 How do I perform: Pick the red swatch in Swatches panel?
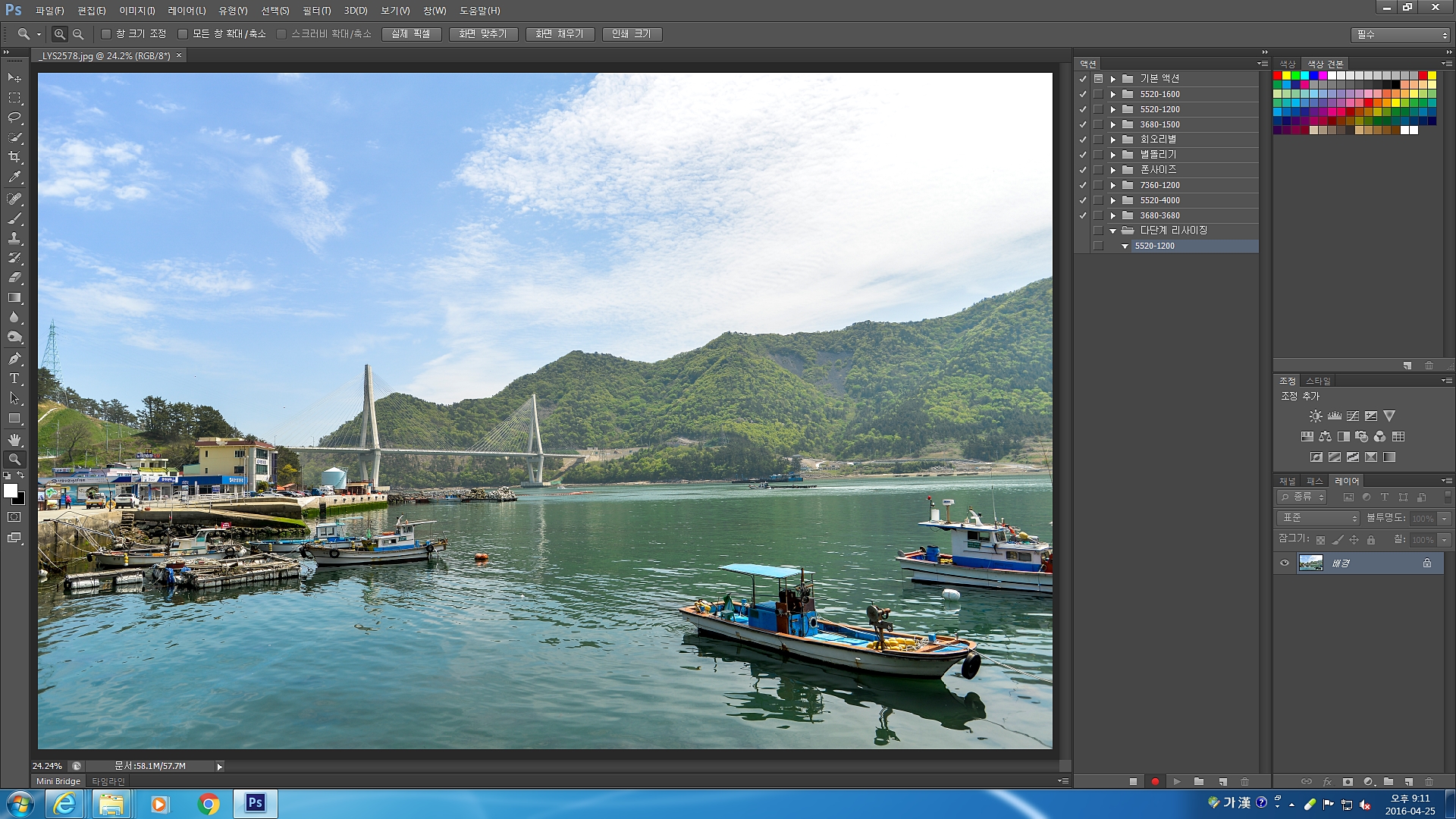1278,75
